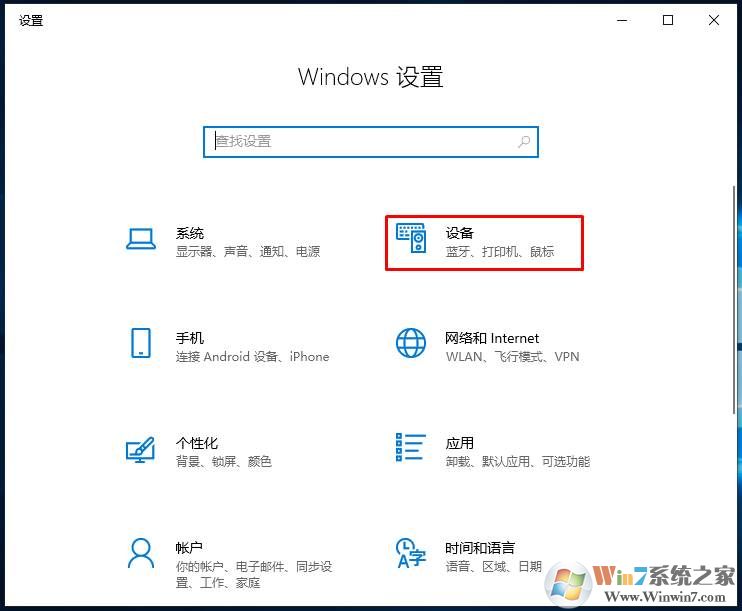Open the 手机 phone icon
The height and width of the screenshot is (611, 742).
pos(141,343)
